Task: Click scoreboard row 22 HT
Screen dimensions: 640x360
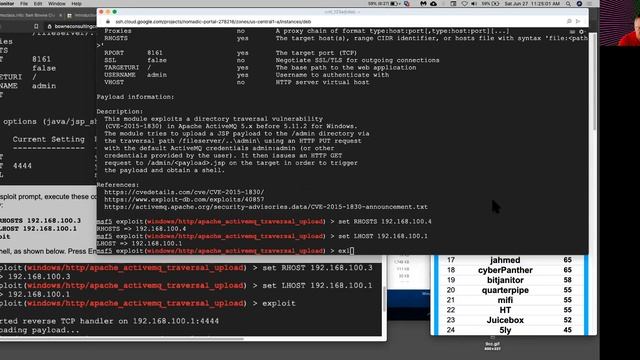Action: point(511,310)
